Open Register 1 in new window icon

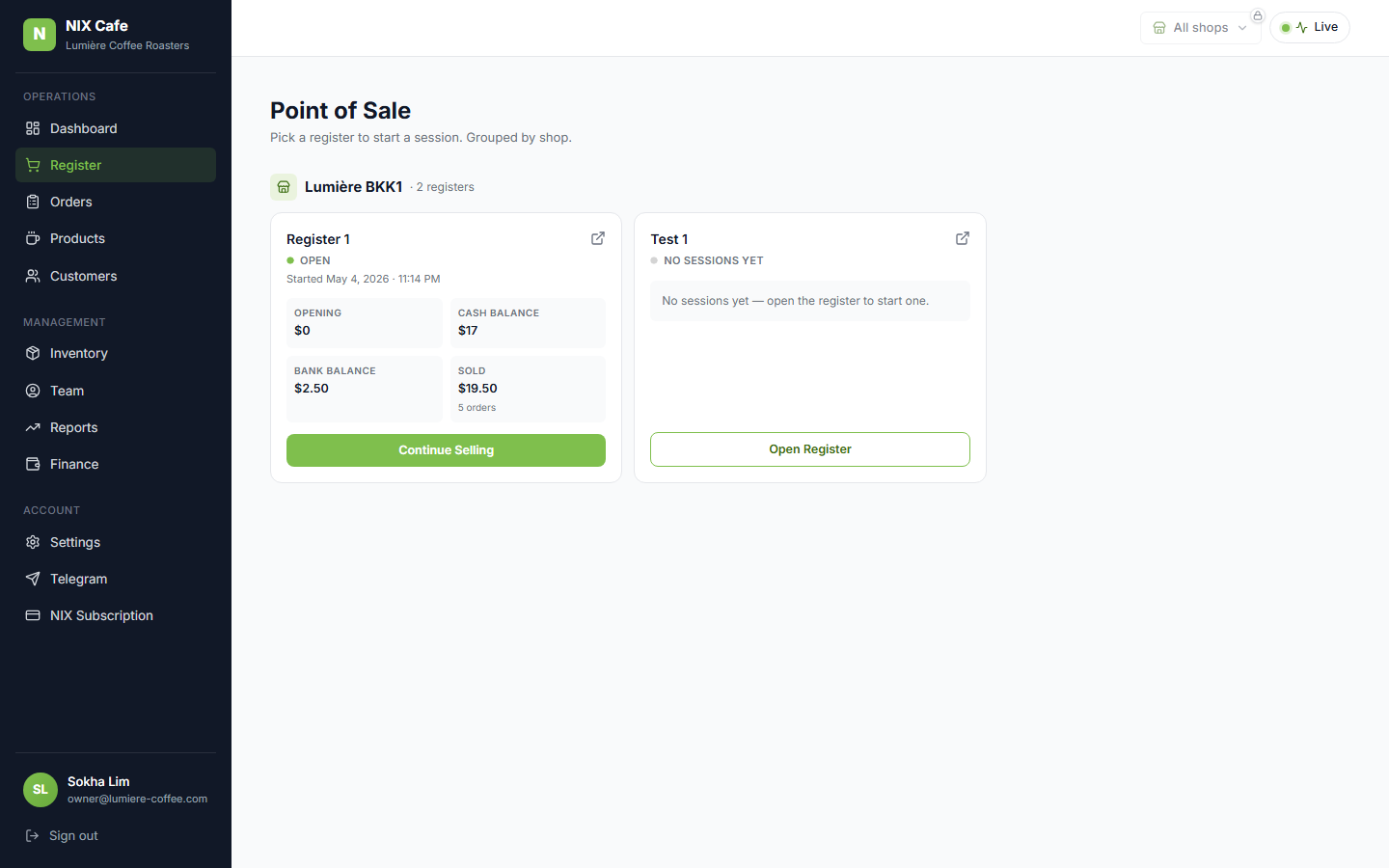coord(598,238)
